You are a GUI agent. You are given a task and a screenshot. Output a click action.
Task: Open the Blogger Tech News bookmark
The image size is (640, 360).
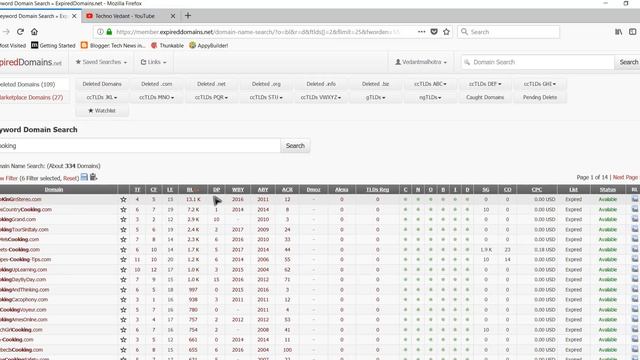113,45
